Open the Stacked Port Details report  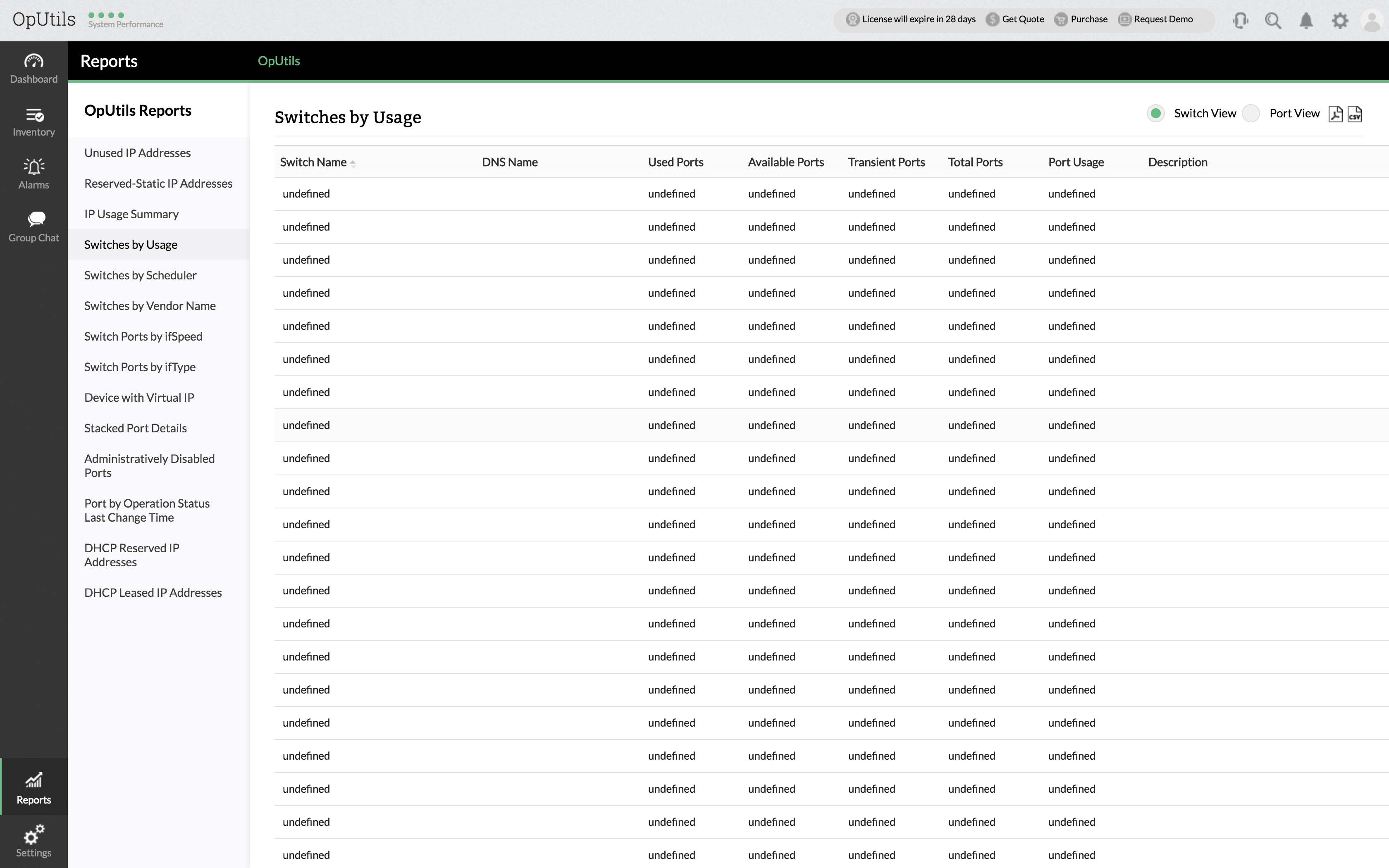pyautogui.click(x=135, y=428)
